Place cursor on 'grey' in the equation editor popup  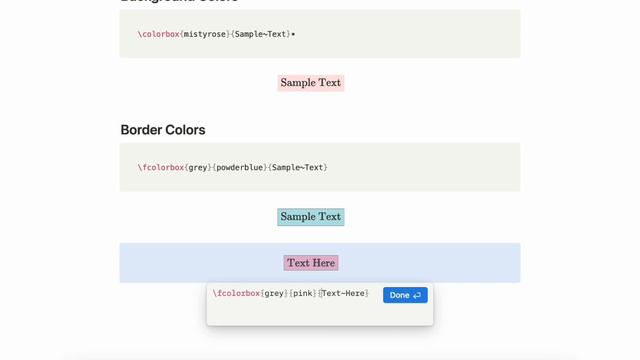tap(274, 293)
